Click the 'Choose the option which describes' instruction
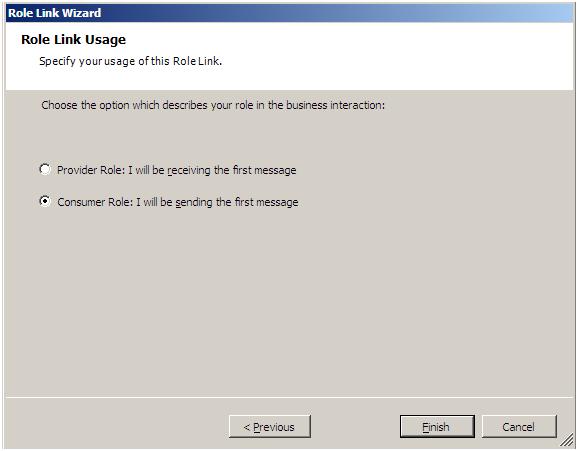 tap(213, 105)
